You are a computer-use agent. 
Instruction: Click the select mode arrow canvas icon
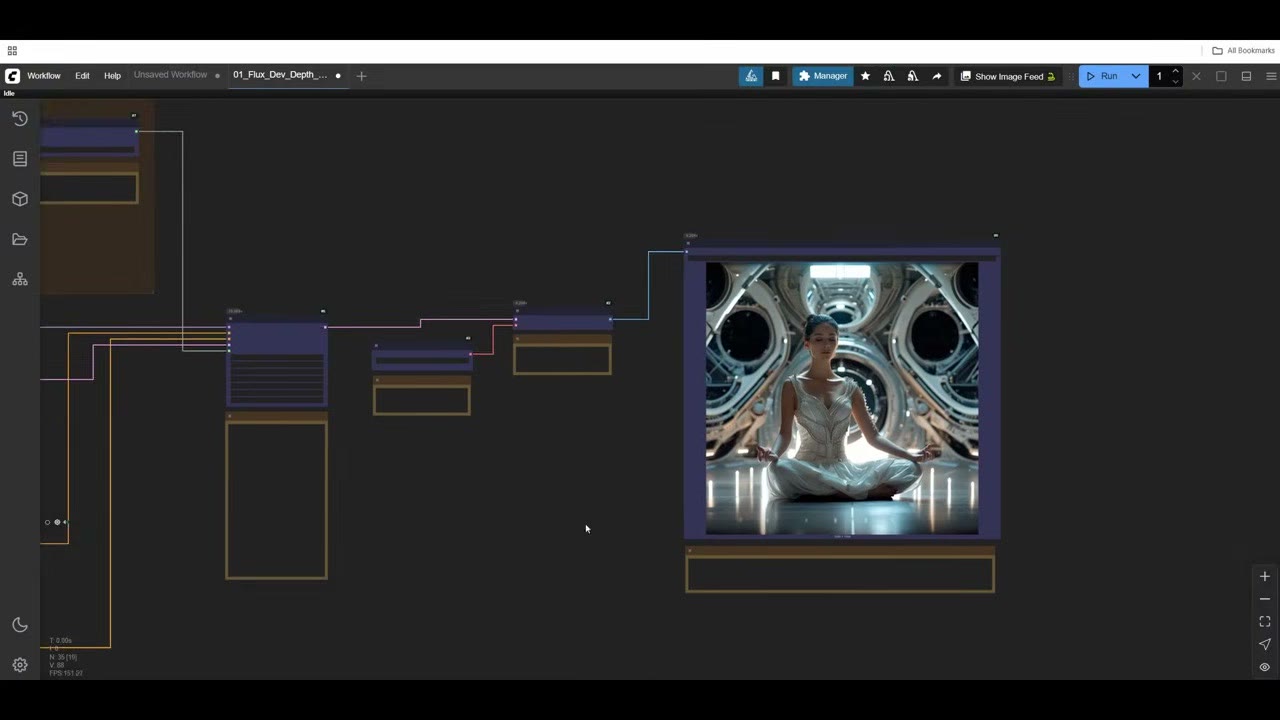1265,644
